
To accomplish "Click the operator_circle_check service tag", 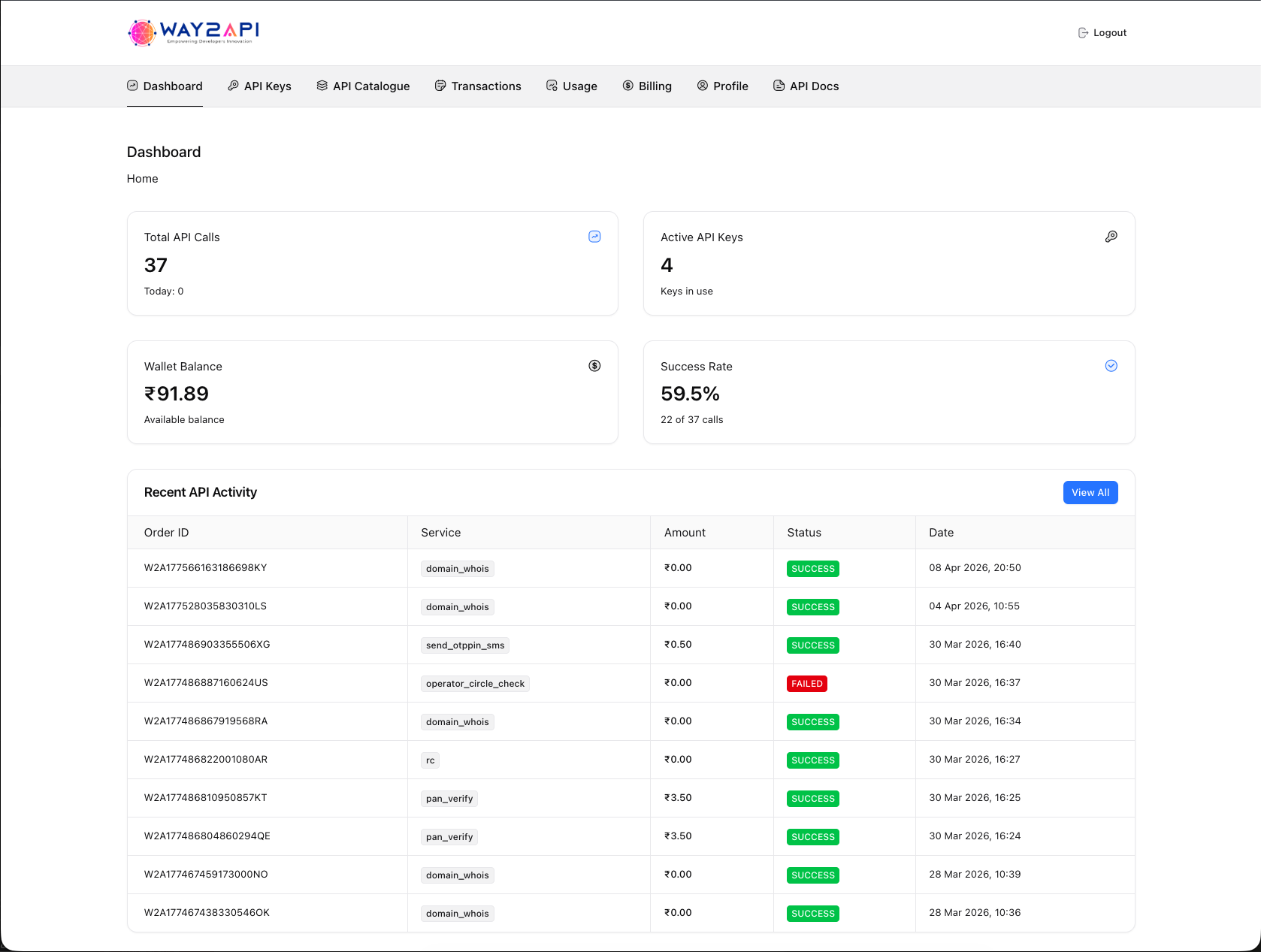I will [x=475, y=684].
